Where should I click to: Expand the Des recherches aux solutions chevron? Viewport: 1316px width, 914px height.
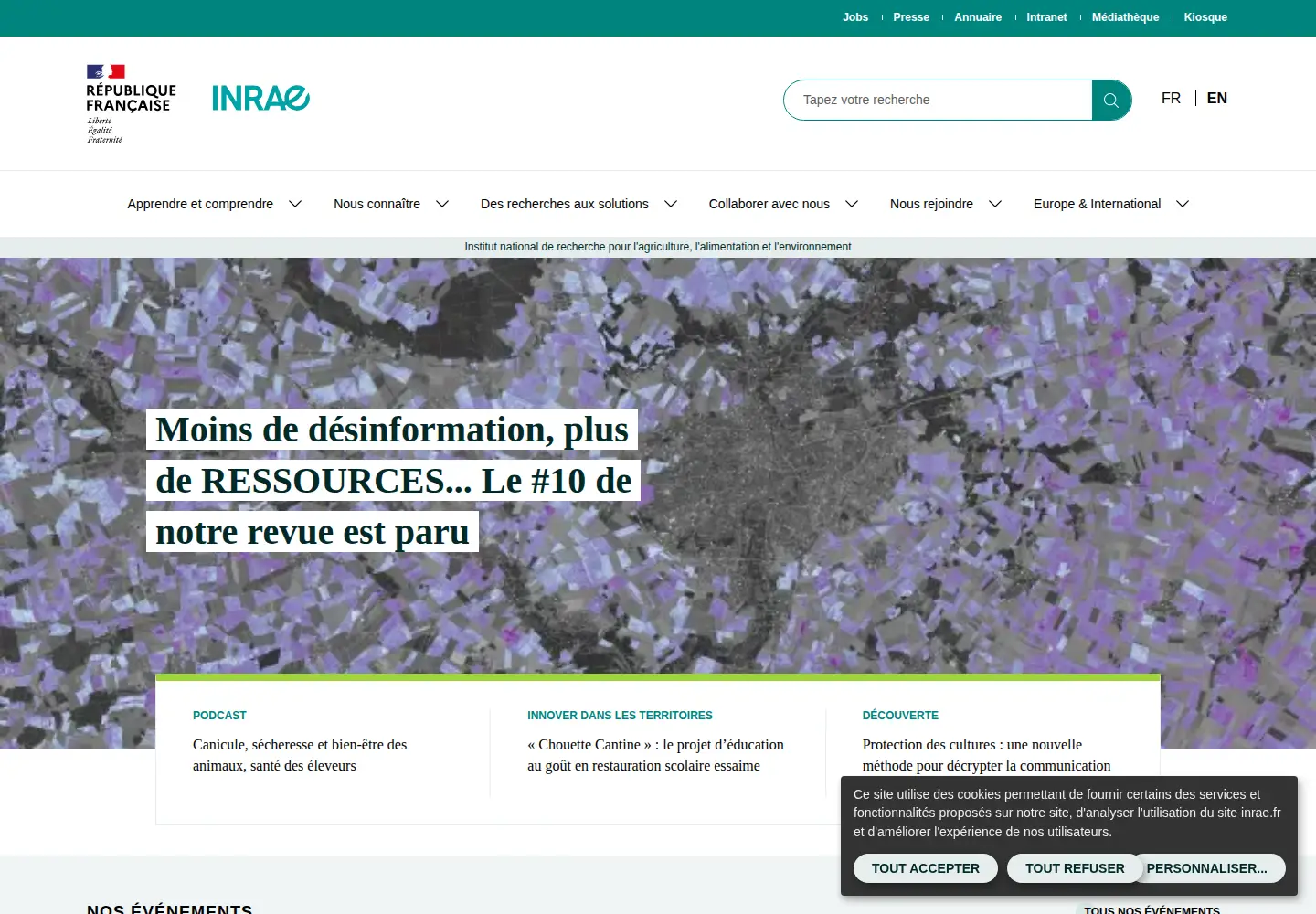671,204
